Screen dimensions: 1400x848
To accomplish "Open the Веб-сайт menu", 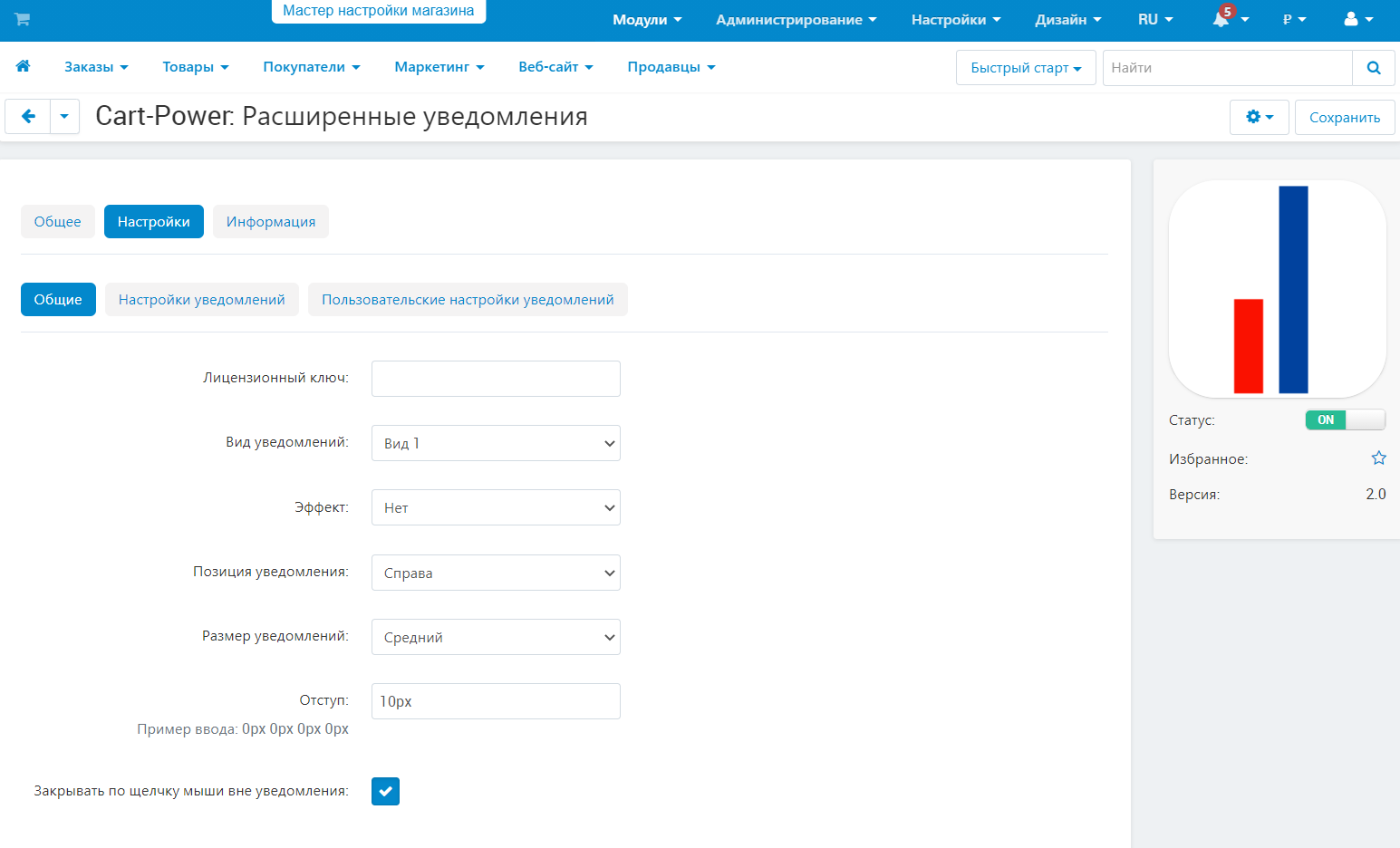I will 555,67.
